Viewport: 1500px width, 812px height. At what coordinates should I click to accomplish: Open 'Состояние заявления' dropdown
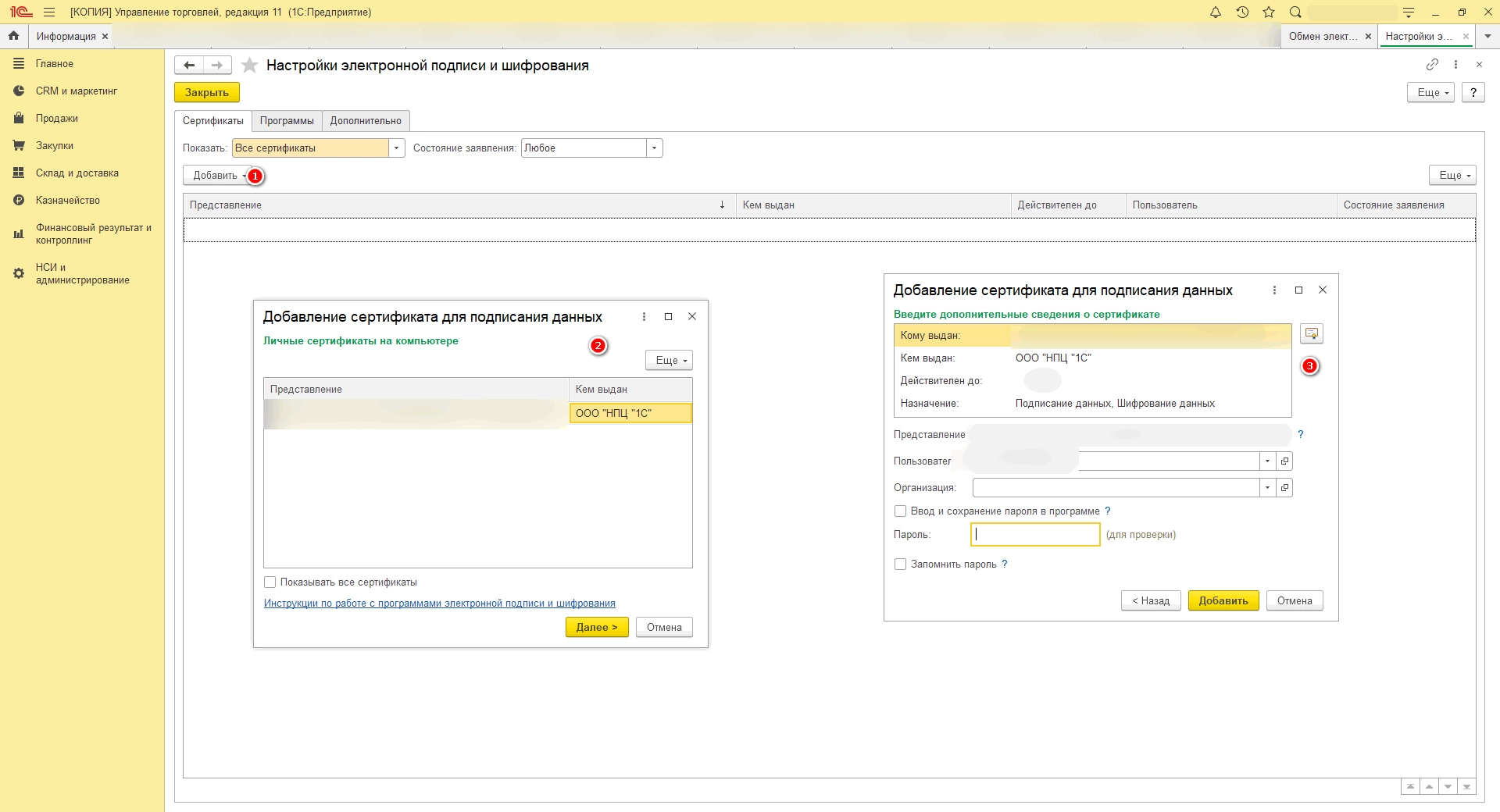tap(655, 148)
